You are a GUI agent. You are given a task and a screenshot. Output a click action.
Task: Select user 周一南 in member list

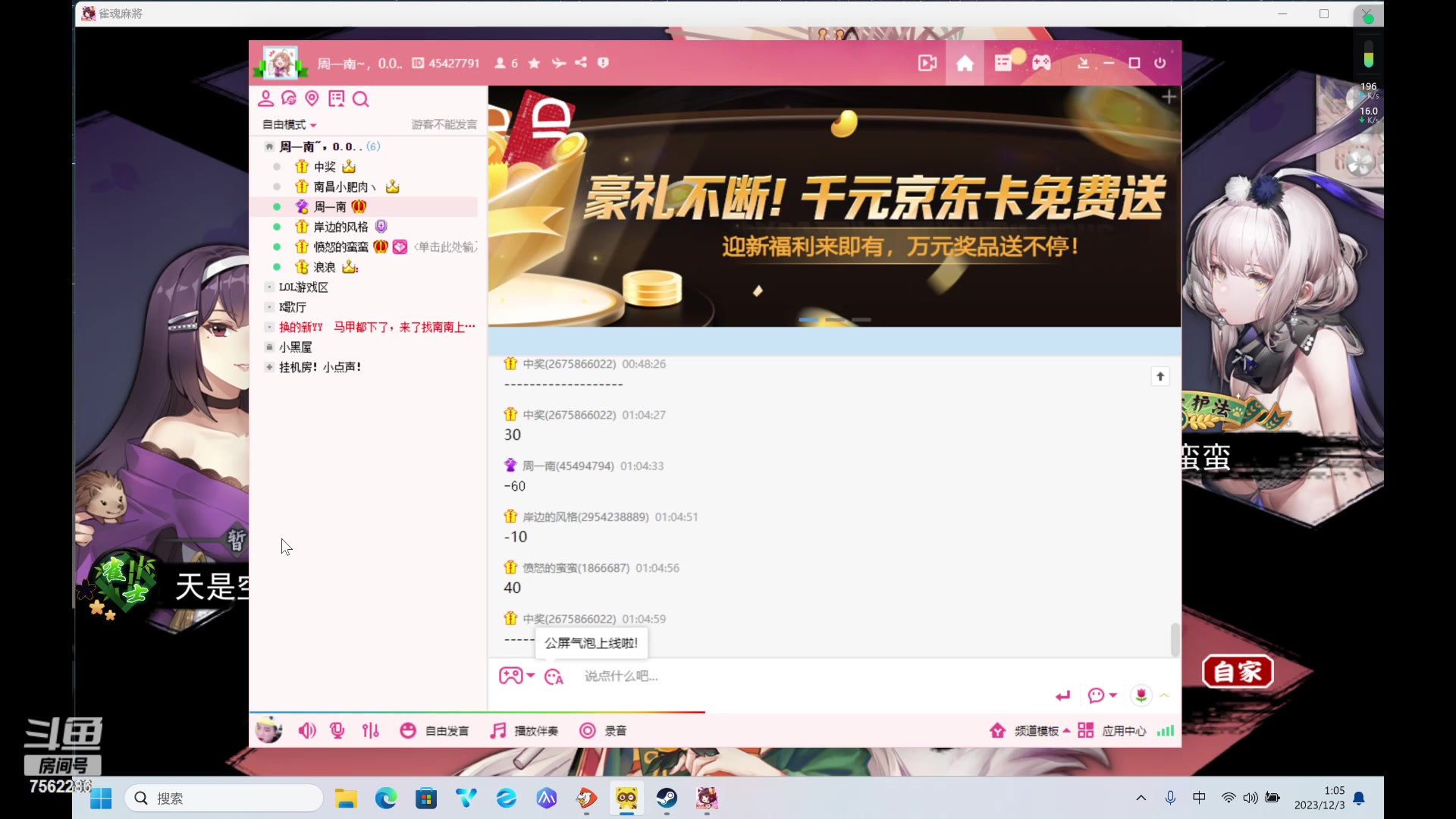pos(330,207)
